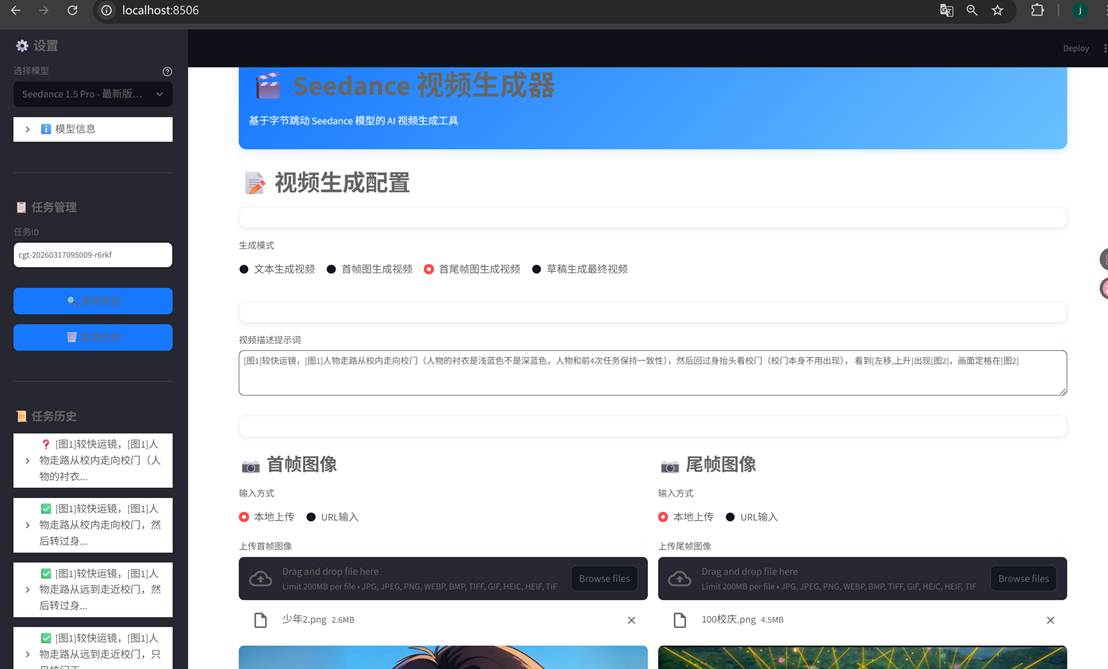The image size is (1108, 669).
Task: Click Browse files for the first frame image
Action: pos(604,579)
